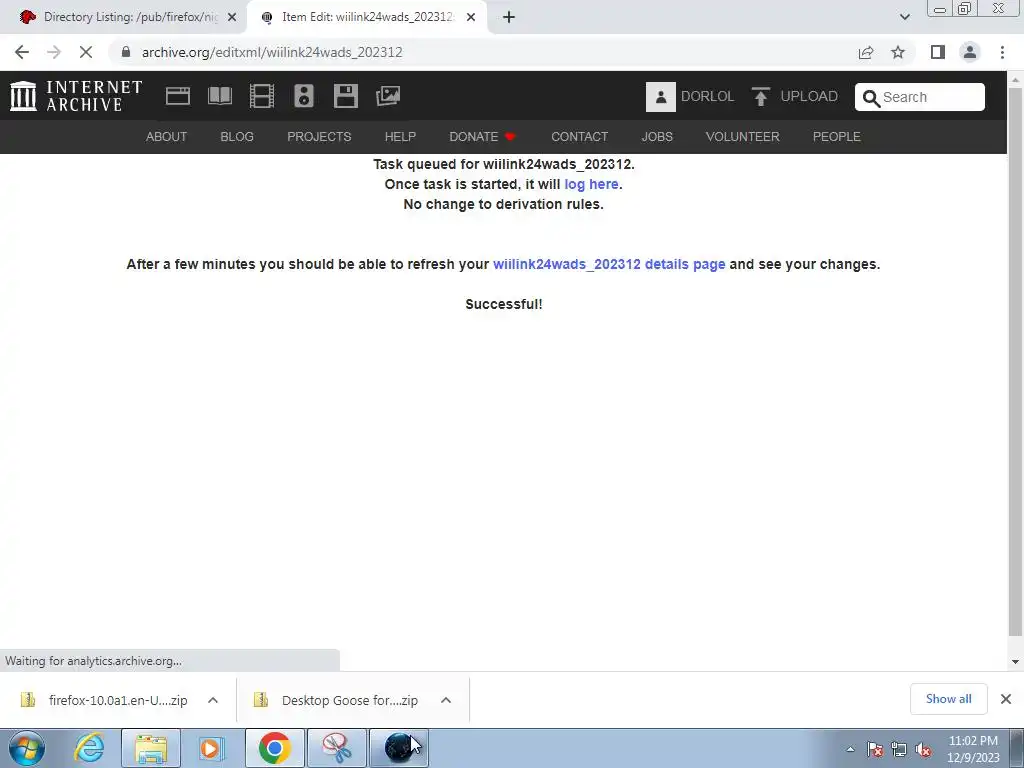Open the HELP menu item
1024x768 pixels.
pyautogui.click(x=400, y=136)
